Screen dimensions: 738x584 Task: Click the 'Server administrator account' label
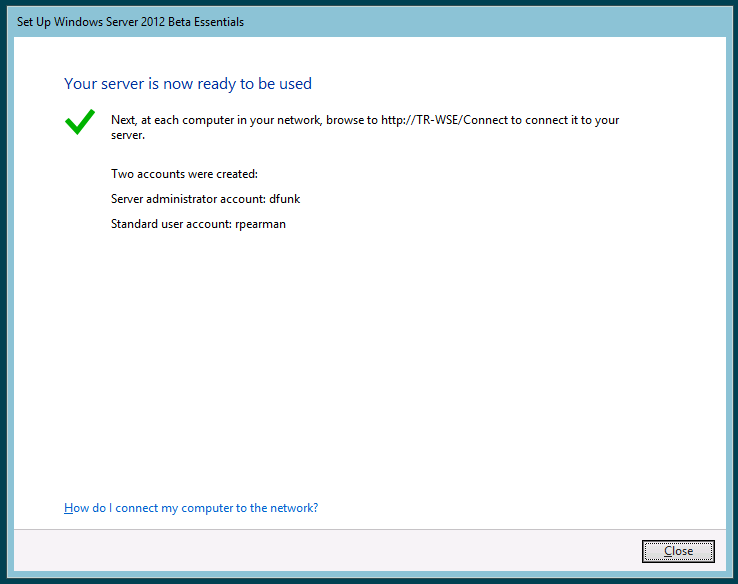click(x=188, y=199)
